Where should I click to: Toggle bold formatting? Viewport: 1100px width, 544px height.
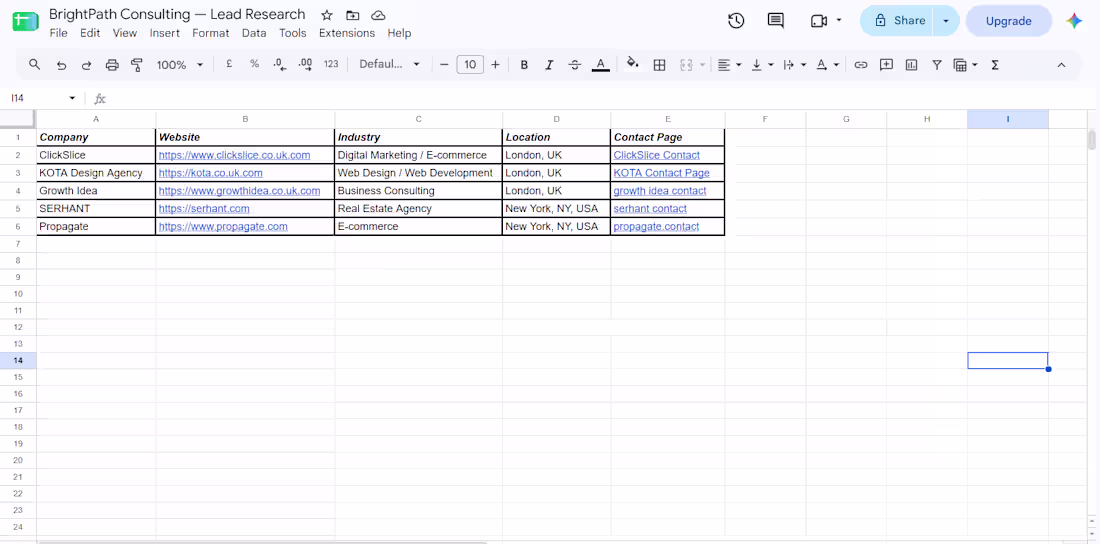524,65
